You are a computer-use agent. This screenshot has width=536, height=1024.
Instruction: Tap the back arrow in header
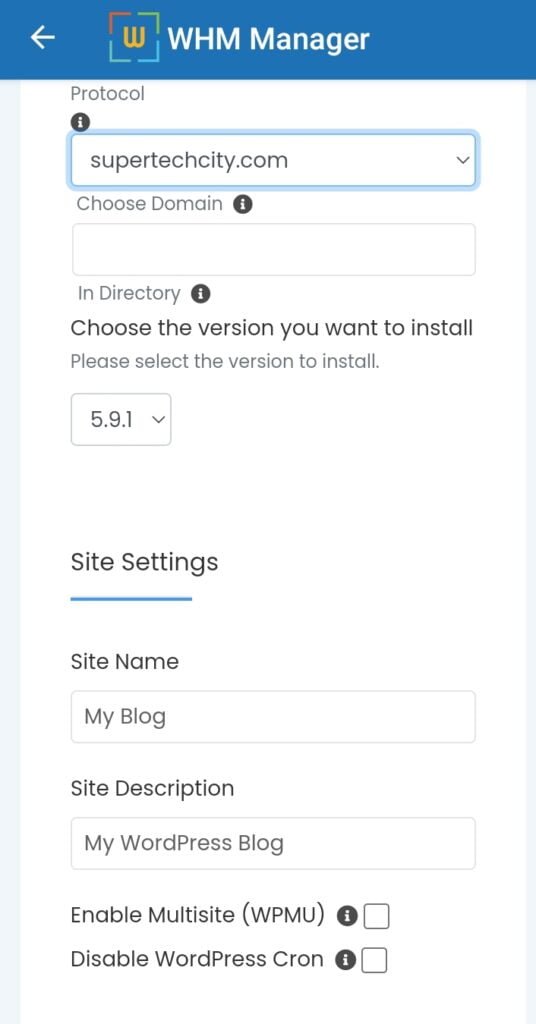42,39
